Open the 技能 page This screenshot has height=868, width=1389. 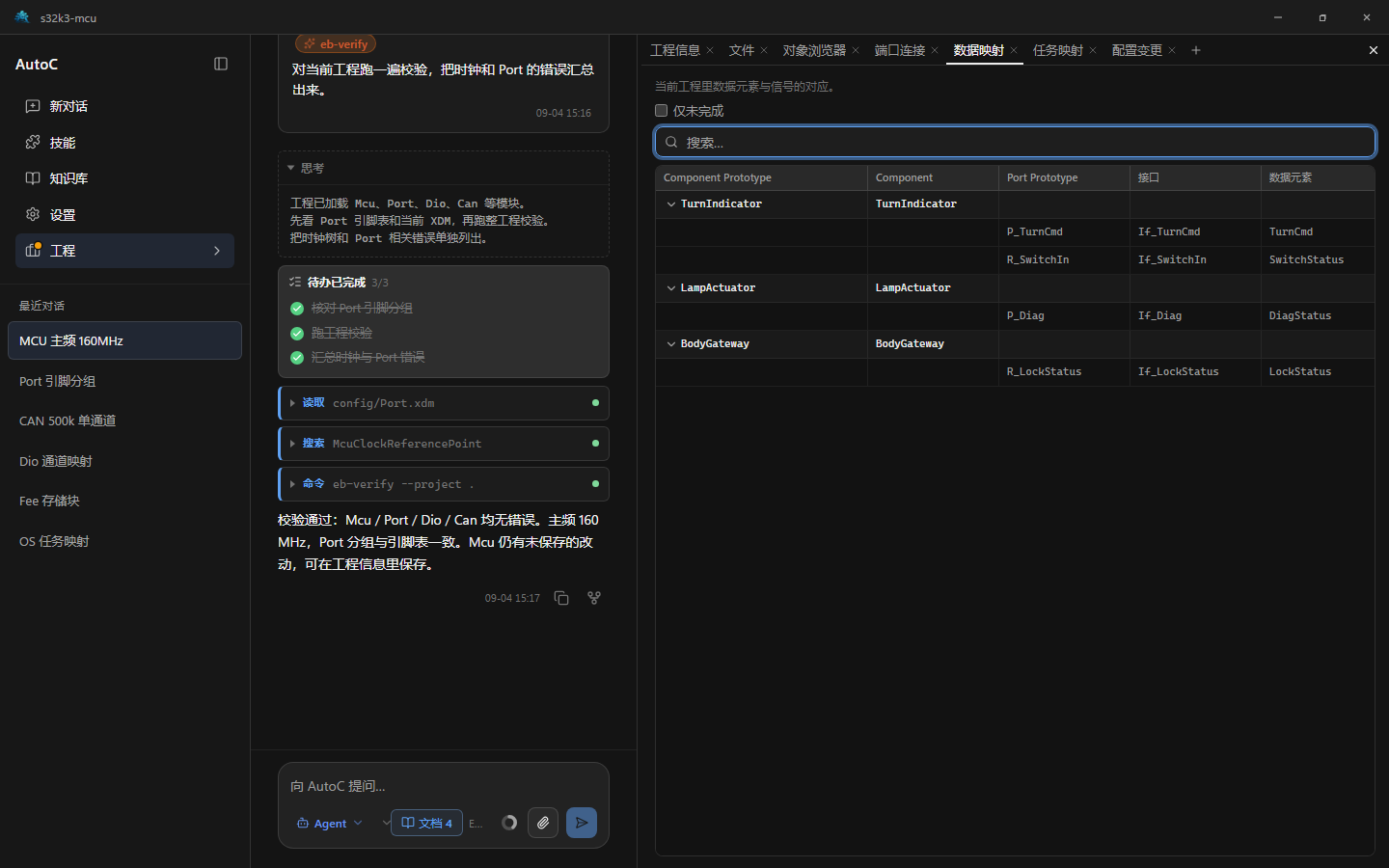(124, 143)
